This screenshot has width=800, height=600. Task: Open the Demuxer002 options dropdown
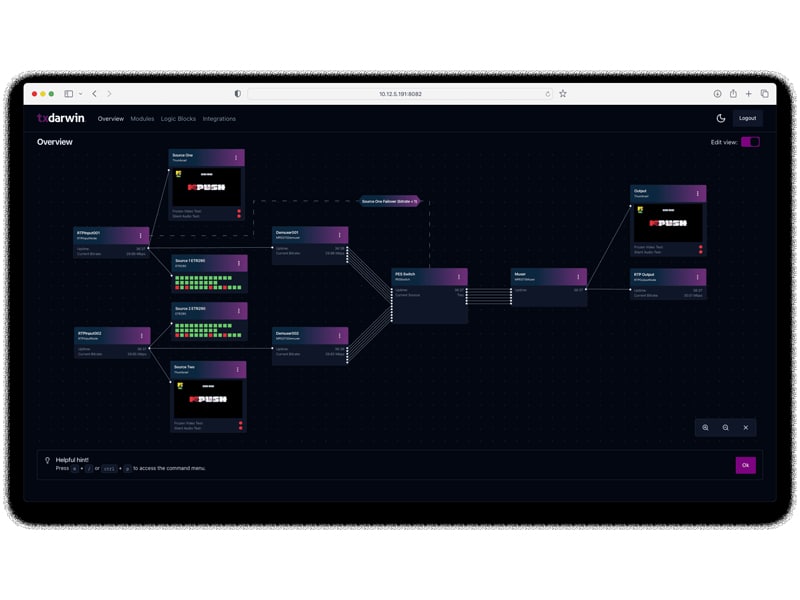[339, 335]
